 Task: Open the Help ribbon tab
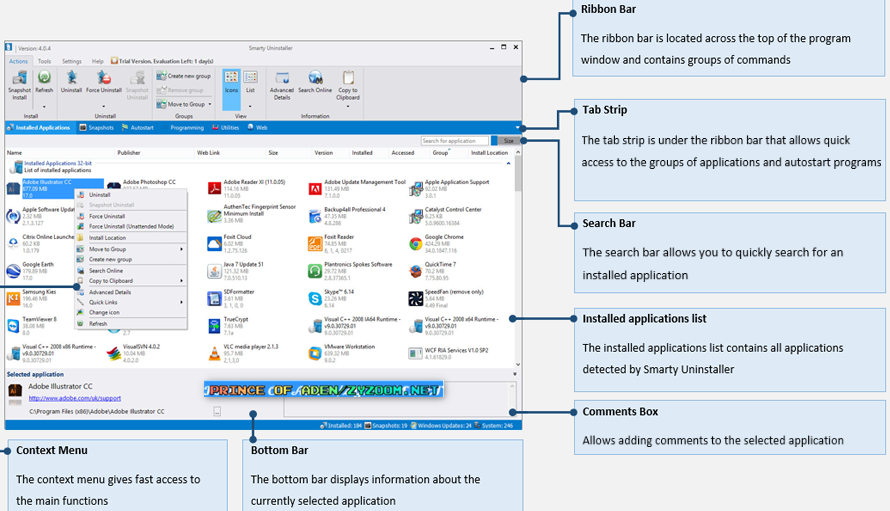pyautogui.click(x=98, y=61)
